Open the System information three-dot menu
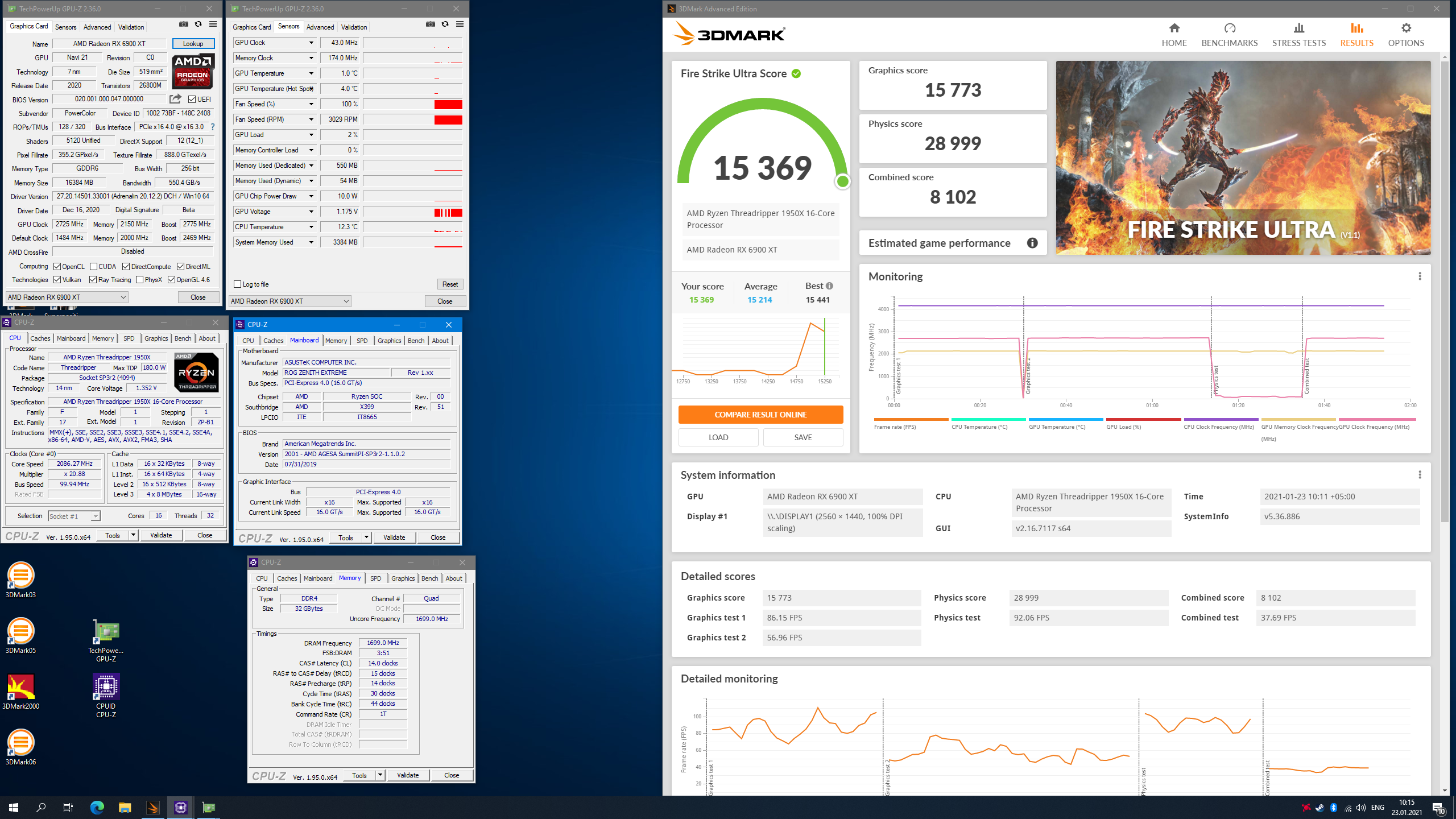The height and width of the screenshot is (819, 1456). (x=1420, y=475)
